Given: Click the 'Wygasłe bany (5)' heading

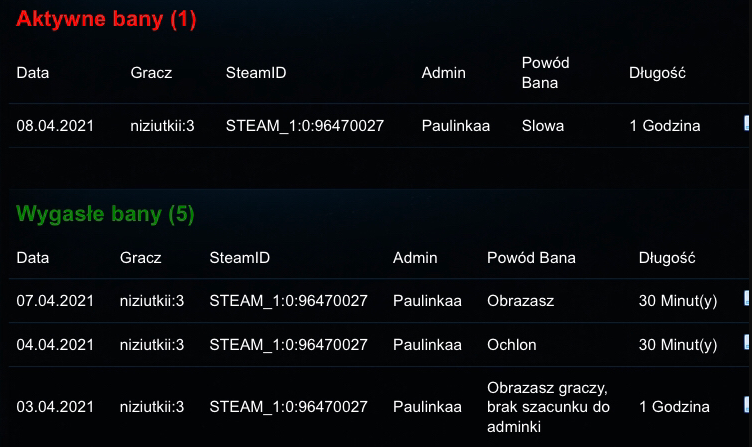Looking at the screenshot, I should point(105,214).
